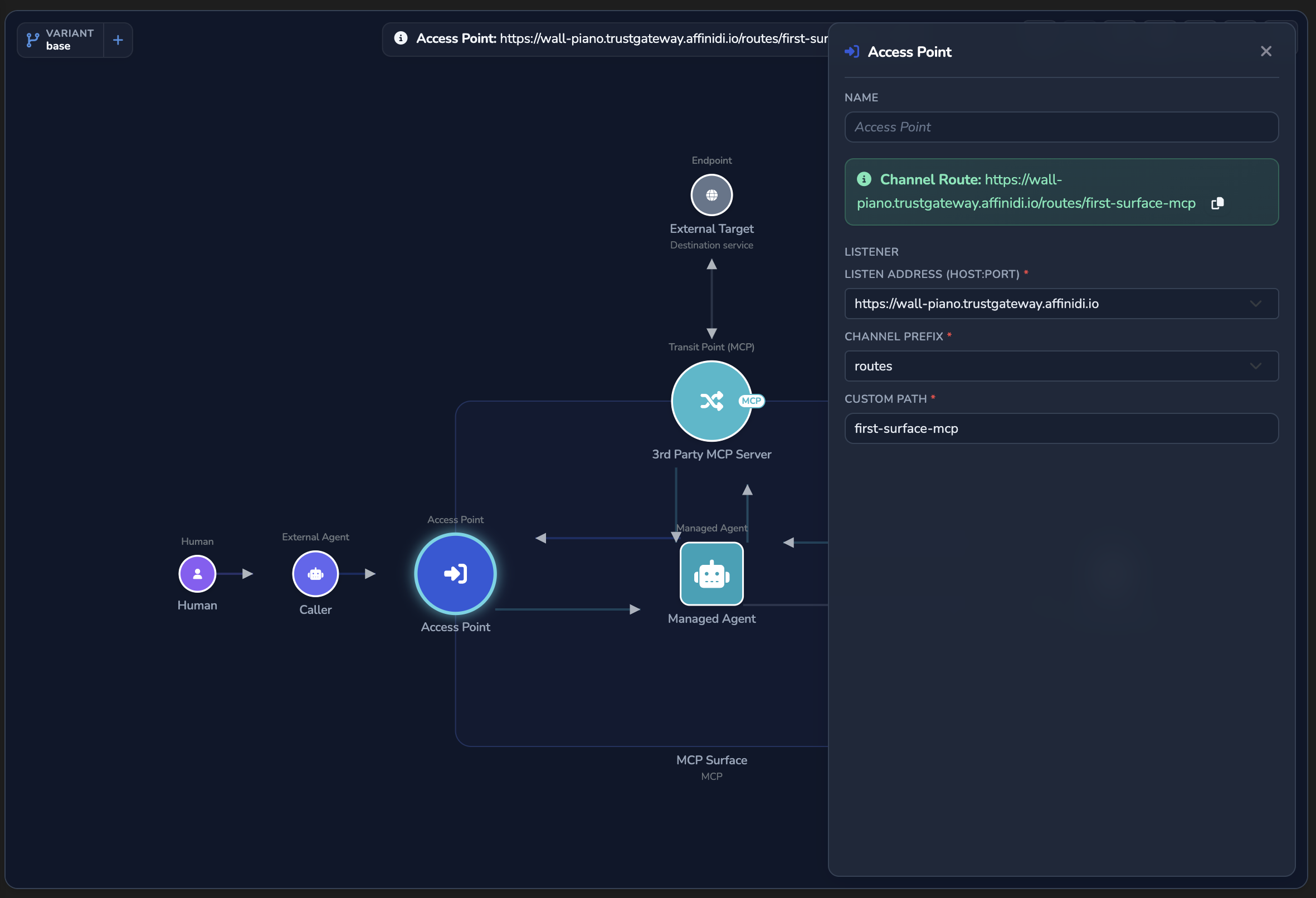Click the Access Point info icon in banner

401,38
